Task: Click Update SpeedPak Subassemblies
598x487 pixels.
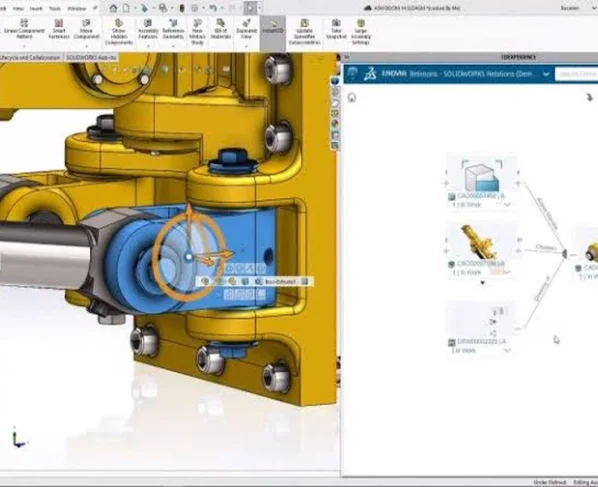Action: pos(304,32)
